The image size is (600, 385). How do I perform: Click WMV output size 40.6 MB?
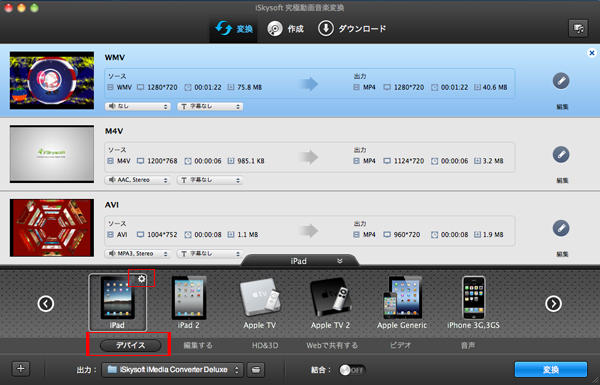pos(495,87)
